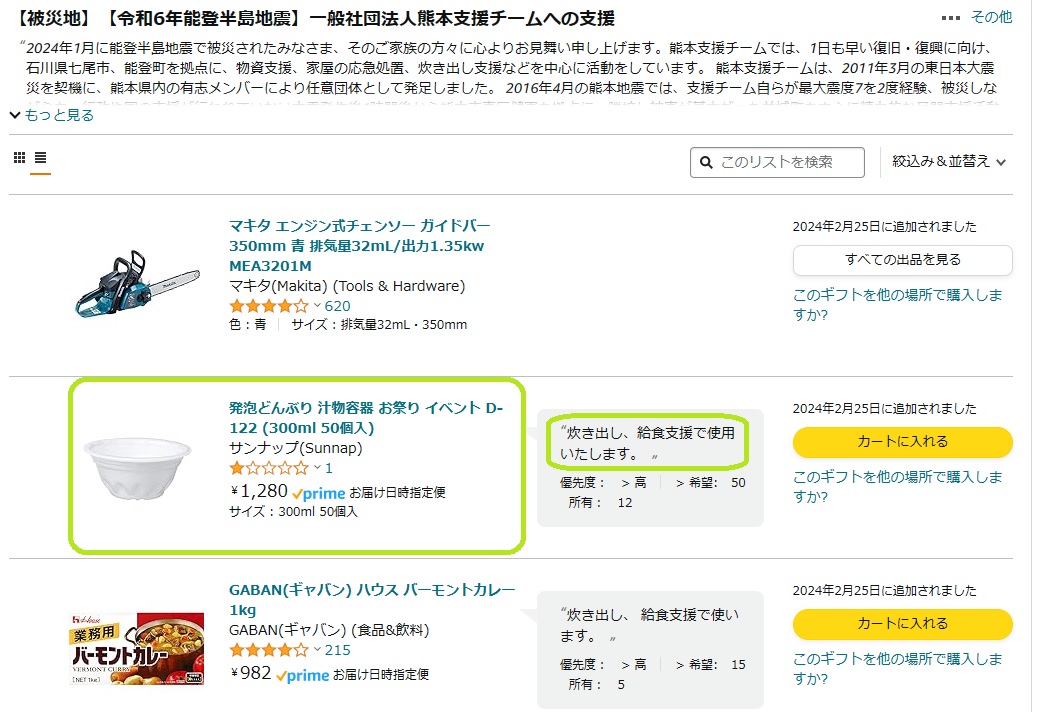This screenshot has width=1040, height=712.
Task: Add the Vermont Curry to cart
Action: [x=903, y=624]
